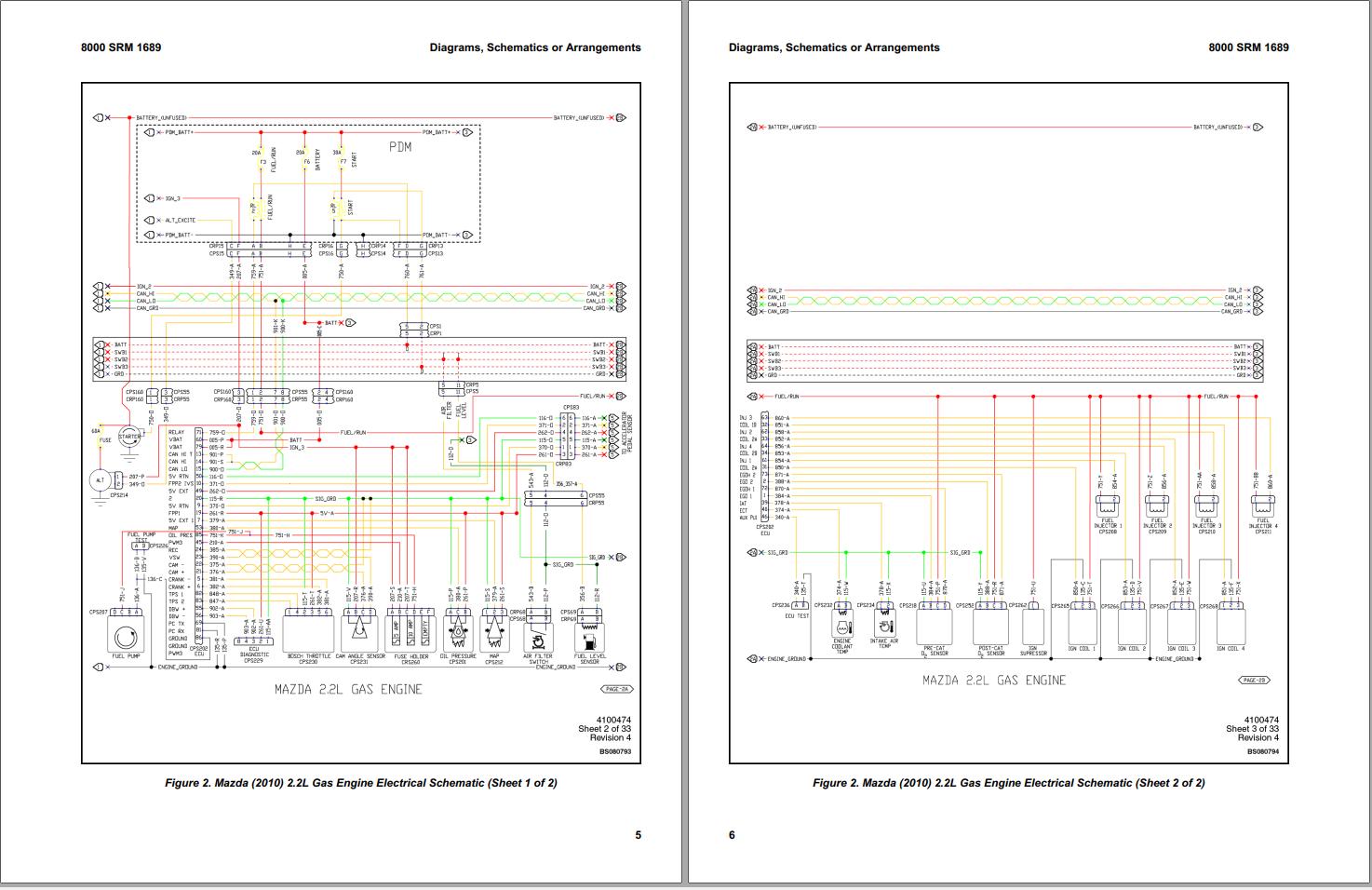Select the Fuel Level Sensor symbol

pos(589,637)
